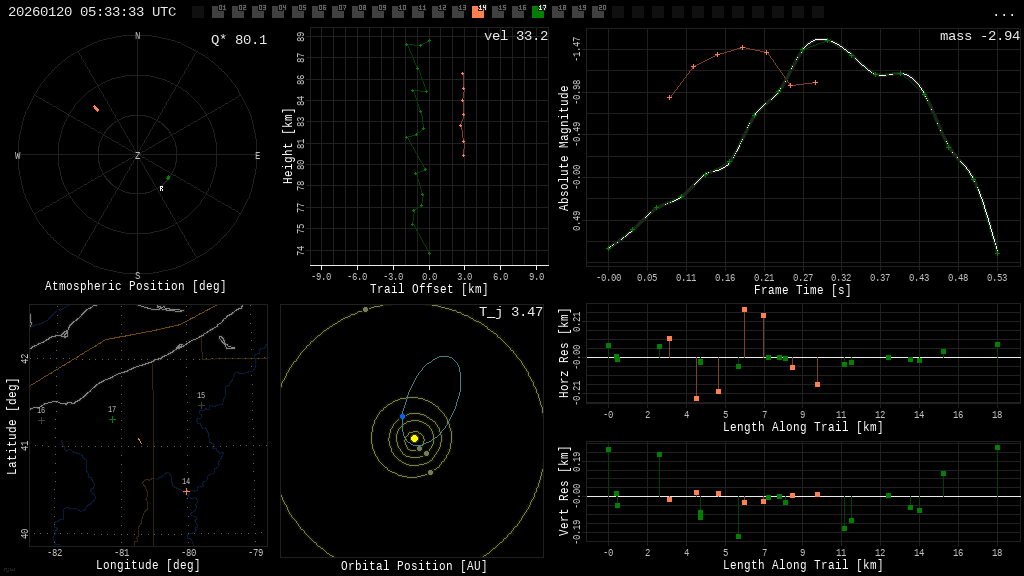This screenshot has width=1024, height=576.
Task: Click the Q* 80.1 value
Action: pyautogui.click(x=239, y=40)
